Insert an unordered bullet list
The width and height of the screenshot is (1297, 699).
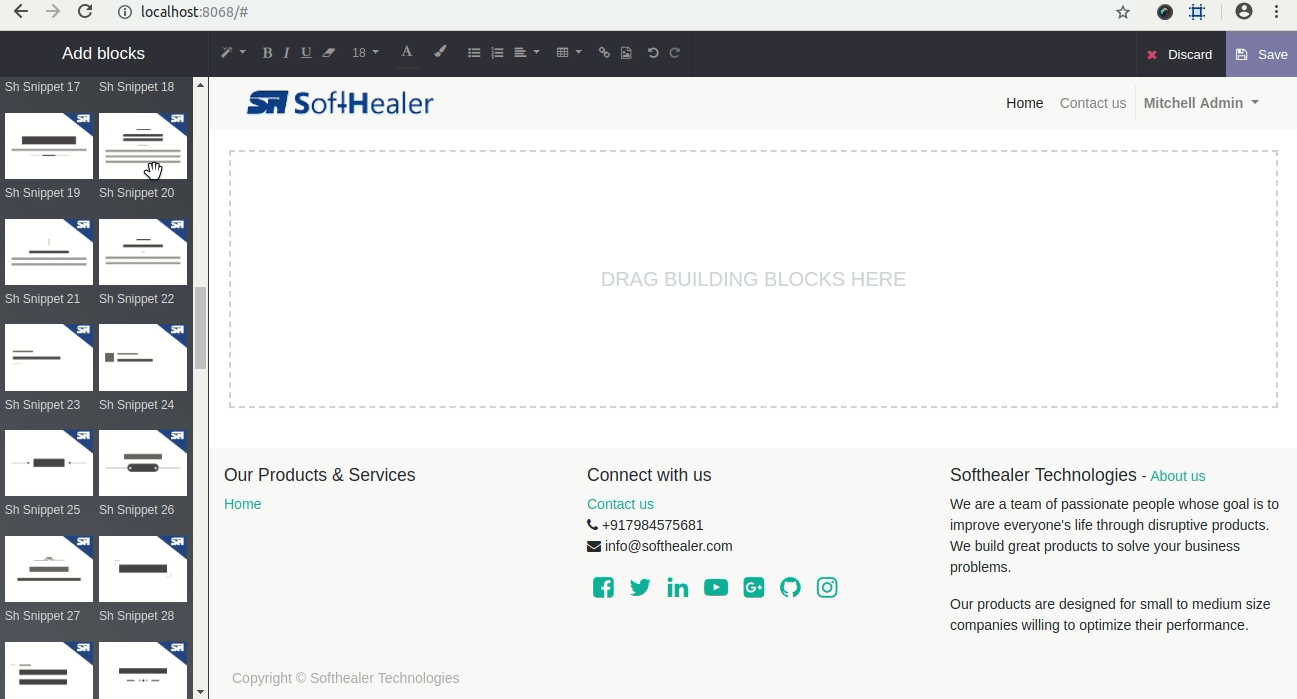(474, 53)
